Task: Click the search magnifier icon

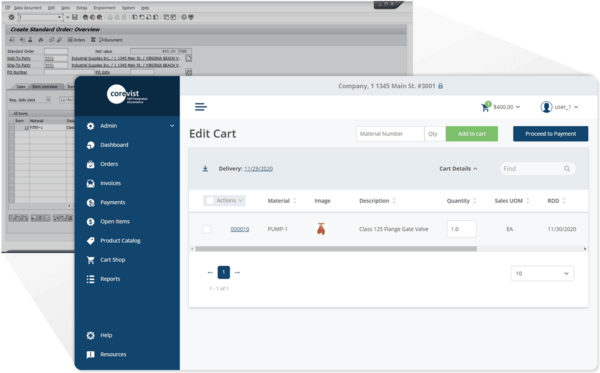Action: coord(567,169)
